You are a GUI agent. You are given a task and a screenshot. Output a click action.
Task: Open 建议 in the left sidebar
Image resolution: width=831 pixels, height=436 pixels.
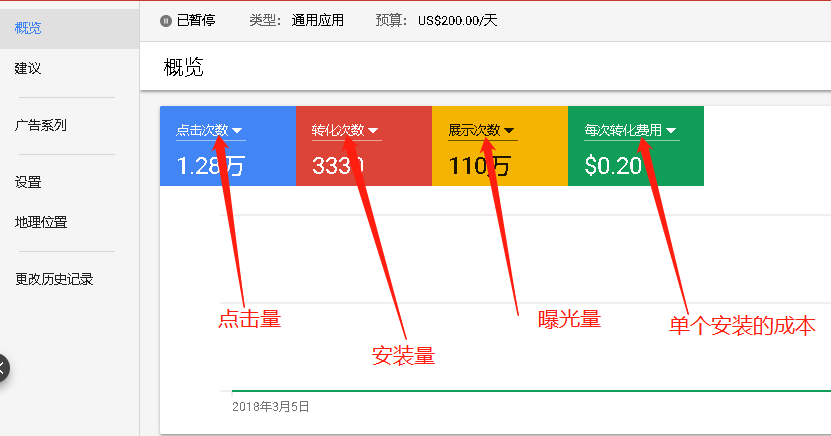(28, 69)
